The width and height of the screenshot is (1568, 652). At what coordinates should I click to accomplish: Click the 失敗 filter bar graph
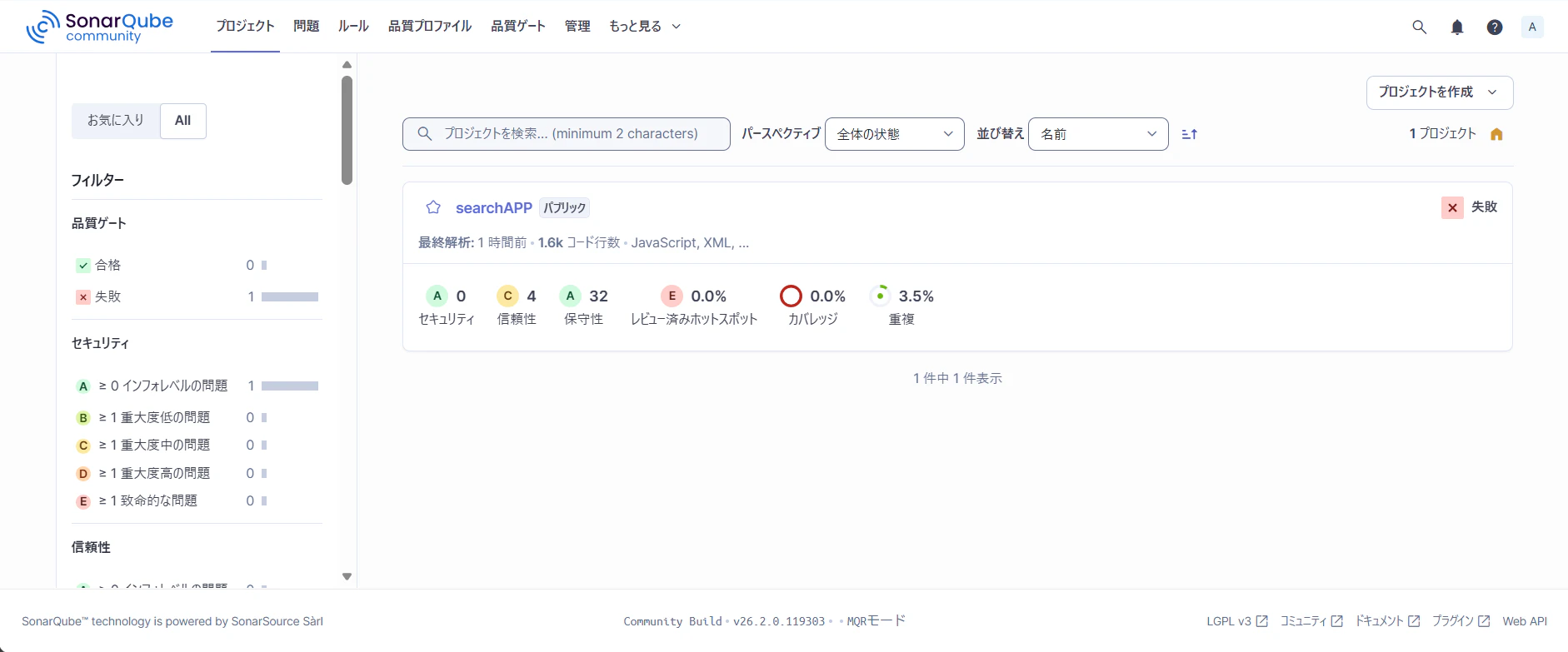coord(290,296)
